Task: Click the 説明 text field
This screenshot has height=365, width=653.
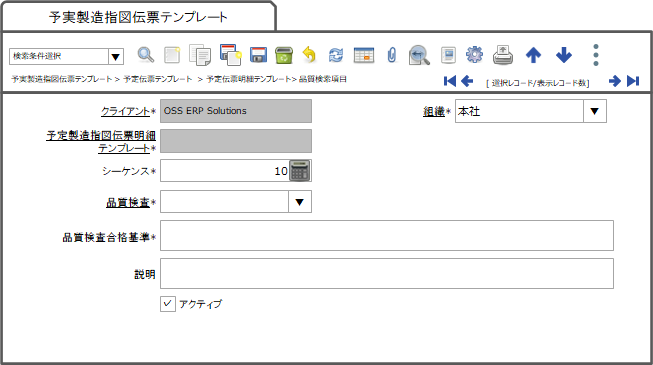Action: (387, 273)
